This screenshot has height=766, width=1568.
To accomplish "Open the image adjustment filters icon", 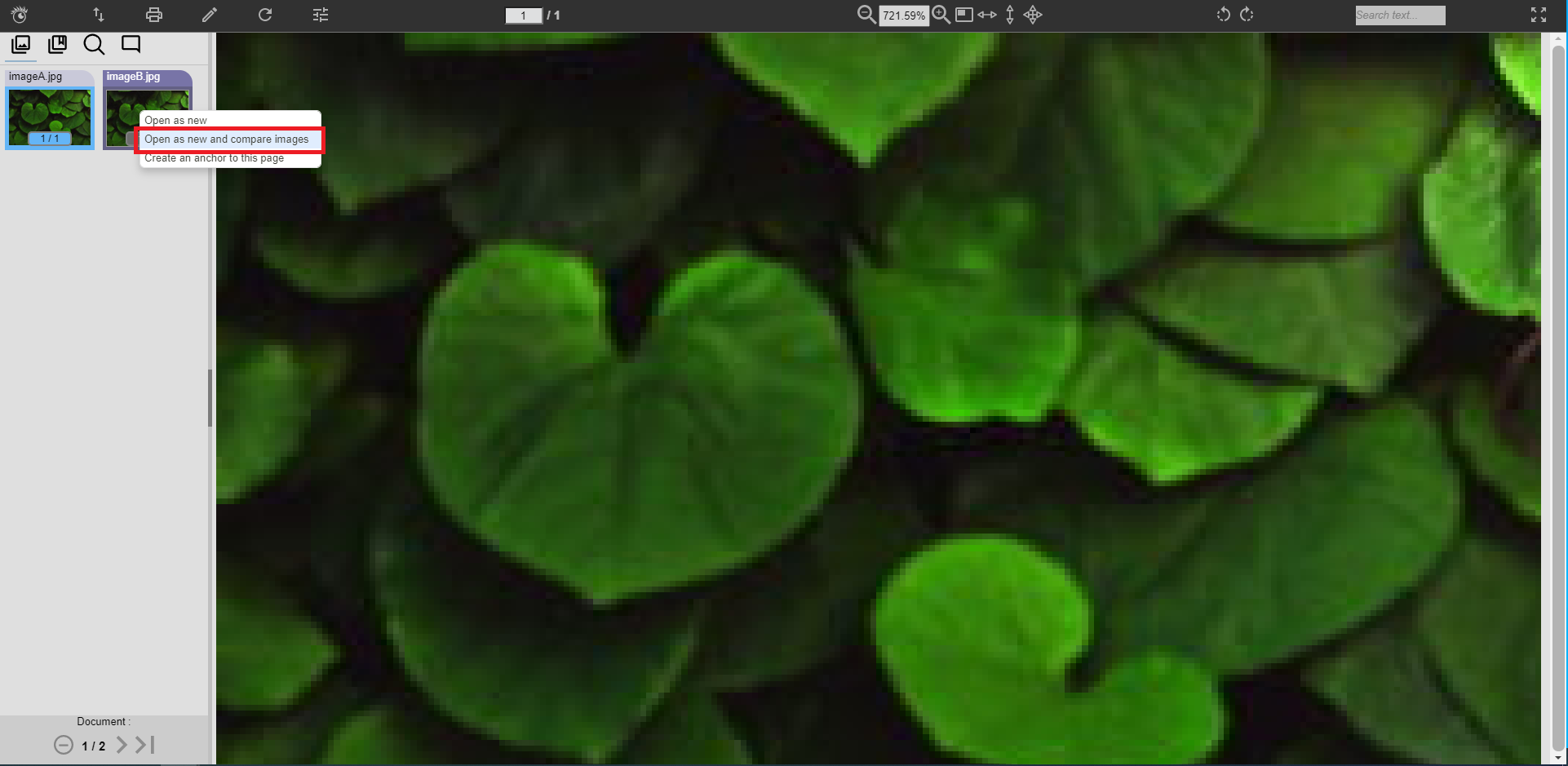I will (320, 15).
